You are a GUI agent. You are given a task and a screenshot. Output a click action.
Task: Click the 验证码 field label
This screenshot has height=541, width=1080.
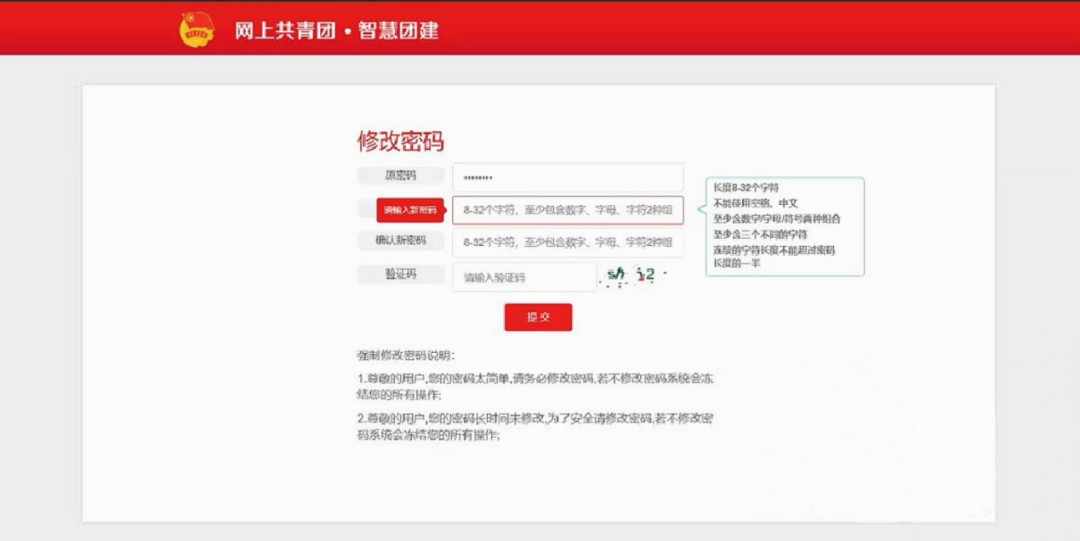pos(400,274)
